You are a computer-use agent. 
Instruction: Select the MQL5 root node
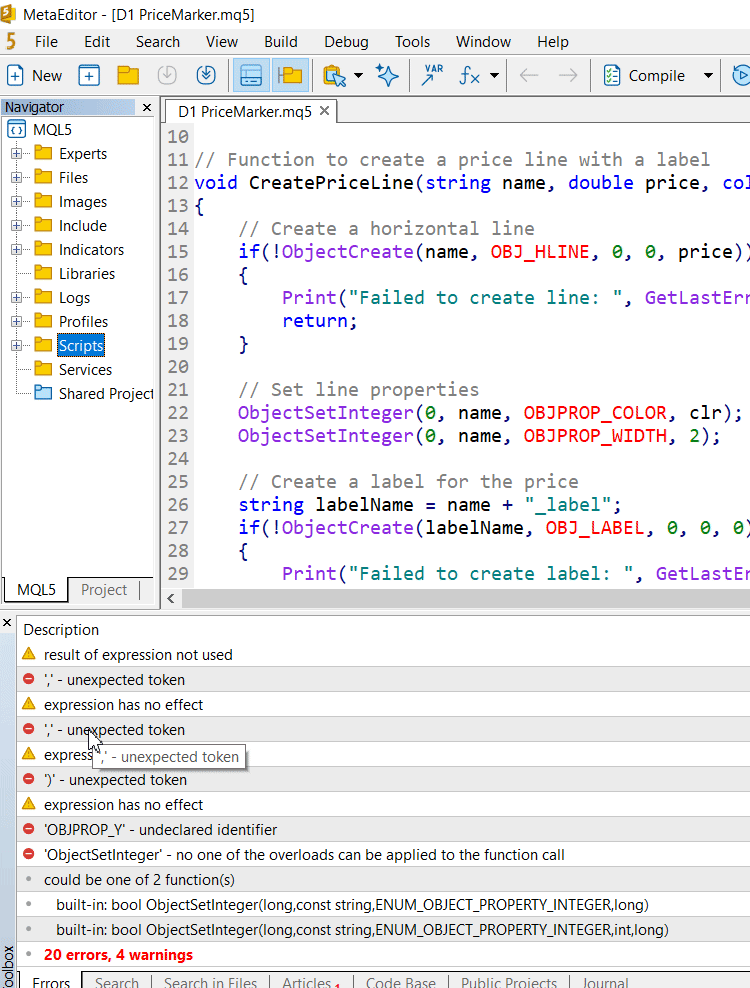[52, 130]
